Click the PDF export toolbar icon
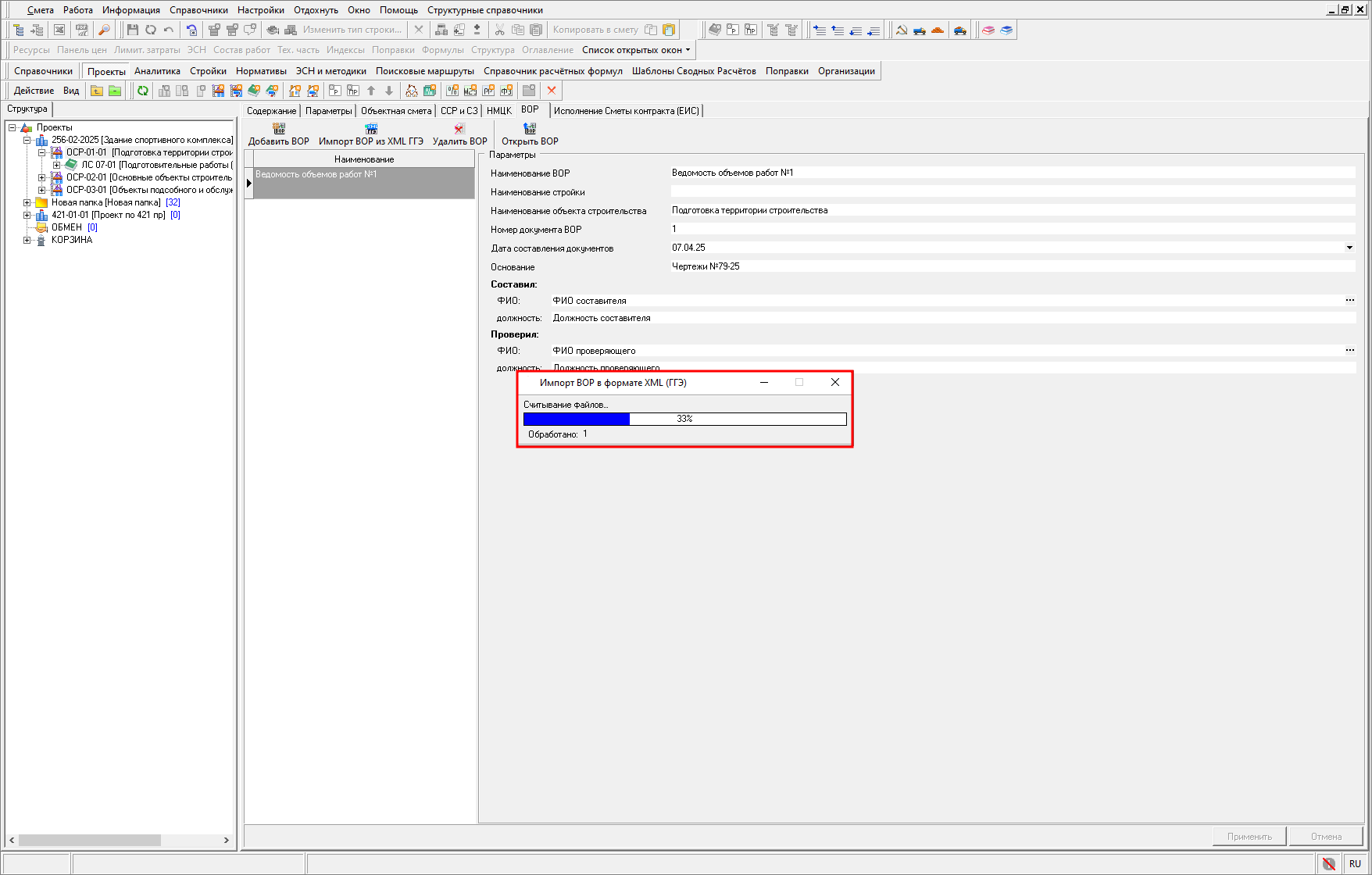The width and height of the screenshot is (1372, 875). pyautogui.click(x=81, y=30)
